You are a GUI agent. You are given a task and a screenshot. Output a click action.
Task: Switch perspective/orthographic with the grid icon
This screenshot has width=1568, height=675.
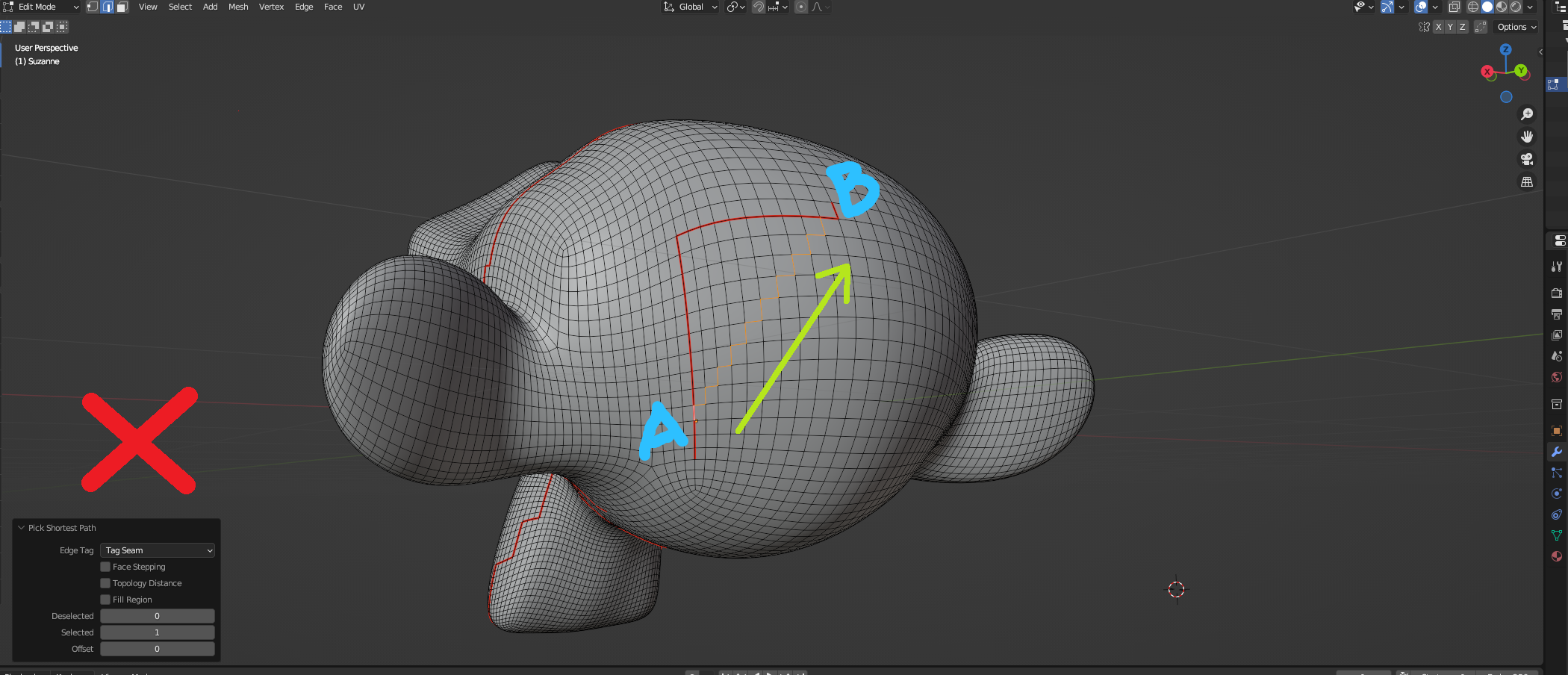pos(1527,181)
